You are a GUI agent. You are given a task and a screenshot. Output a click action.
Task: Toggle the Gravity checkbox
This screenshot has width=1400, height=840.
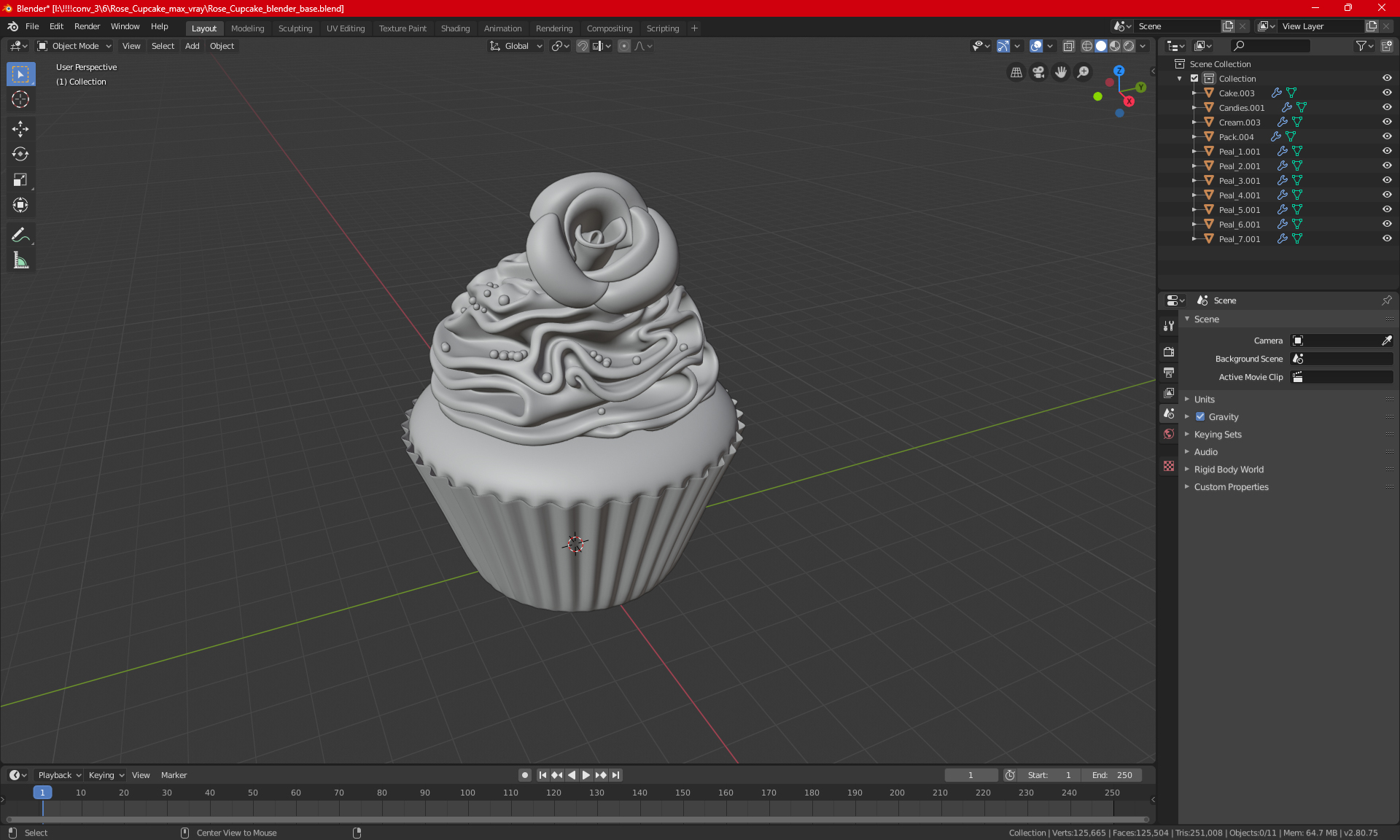pos(1200,417)
